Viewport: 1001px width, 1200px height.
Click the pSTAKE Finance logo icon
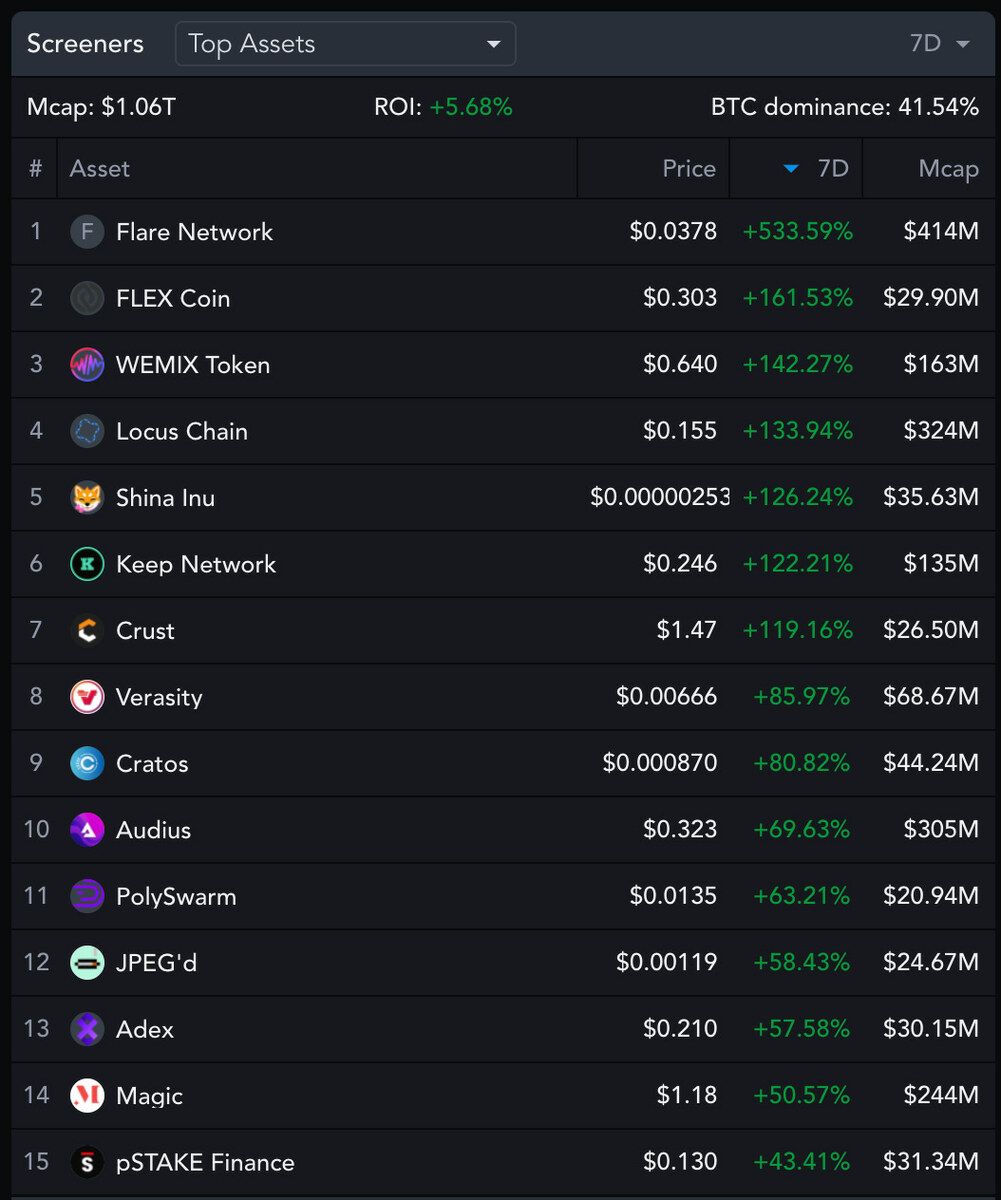(x=87, y=1162)
